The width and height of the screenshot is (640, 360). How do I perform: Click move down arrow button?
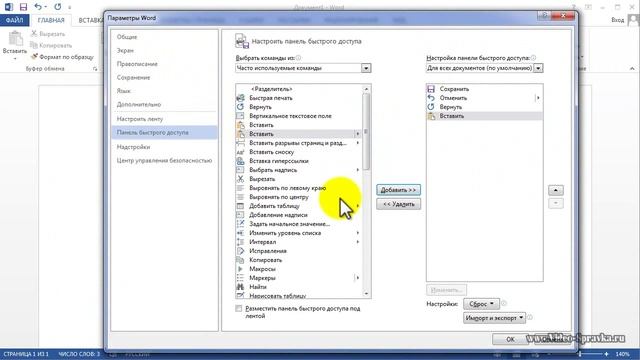tap(556, 203)
